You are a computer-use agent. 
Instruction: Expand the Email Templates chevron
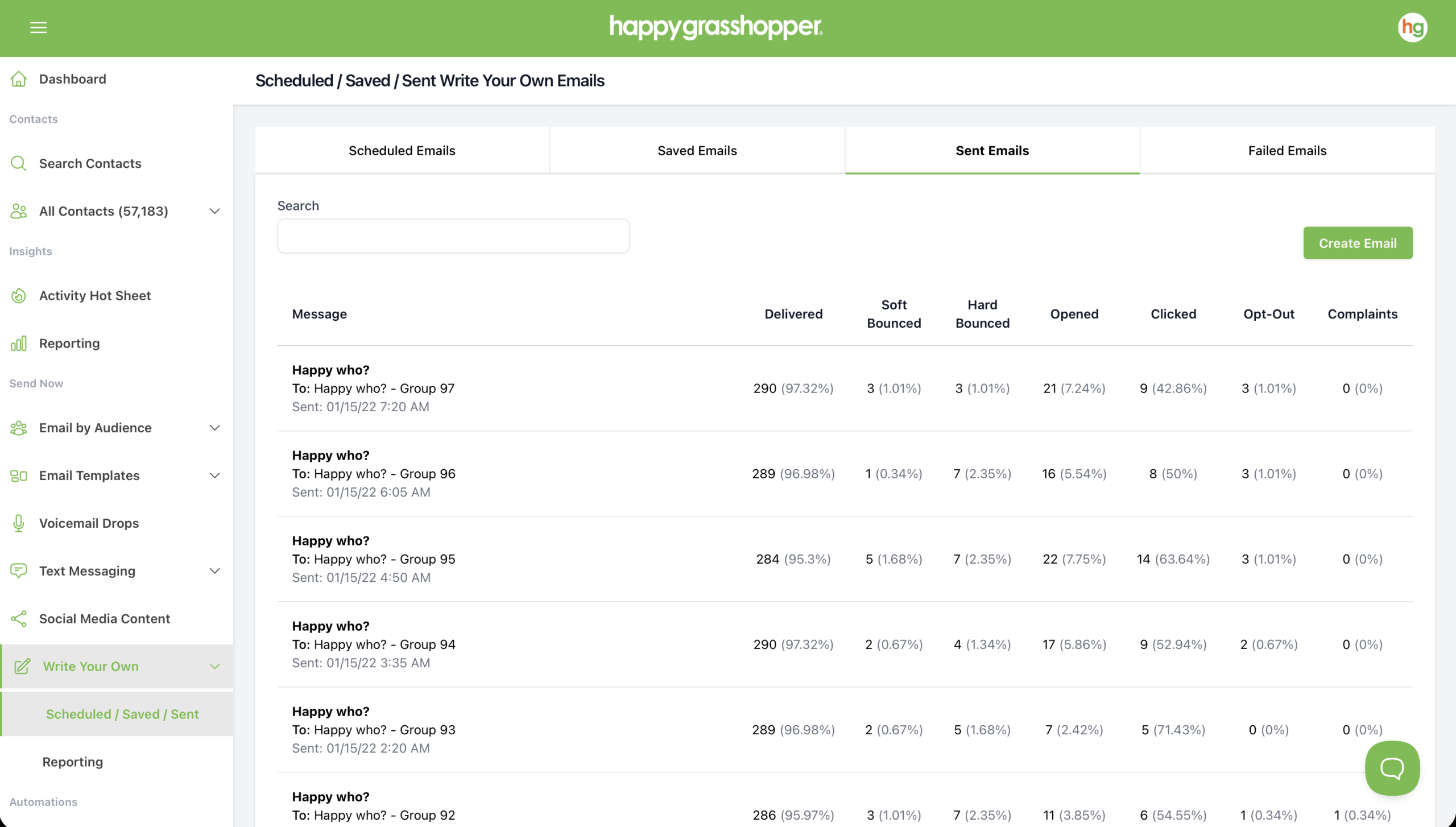pyautogui.click(x=214, y=475)
